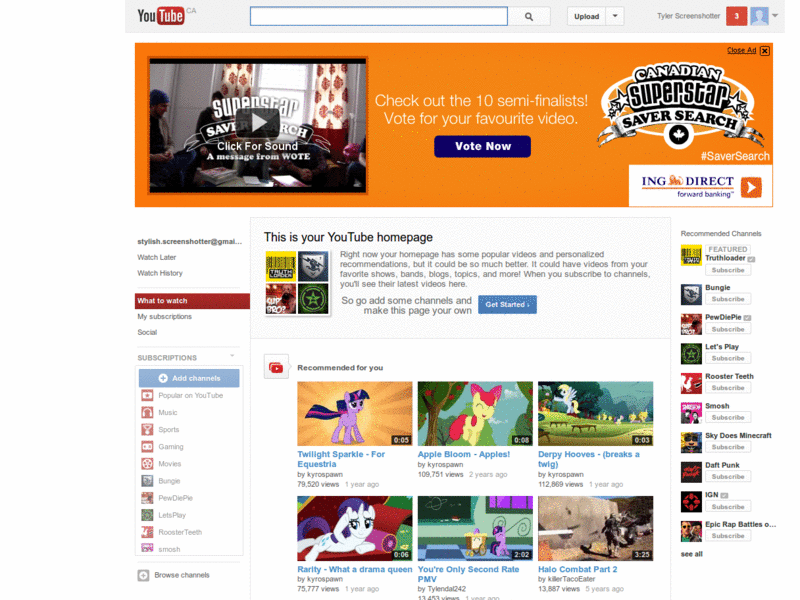Viewport: 800px width, 600px height.
Task: Click the Vote Now button
Action: [x=483, y=146]
